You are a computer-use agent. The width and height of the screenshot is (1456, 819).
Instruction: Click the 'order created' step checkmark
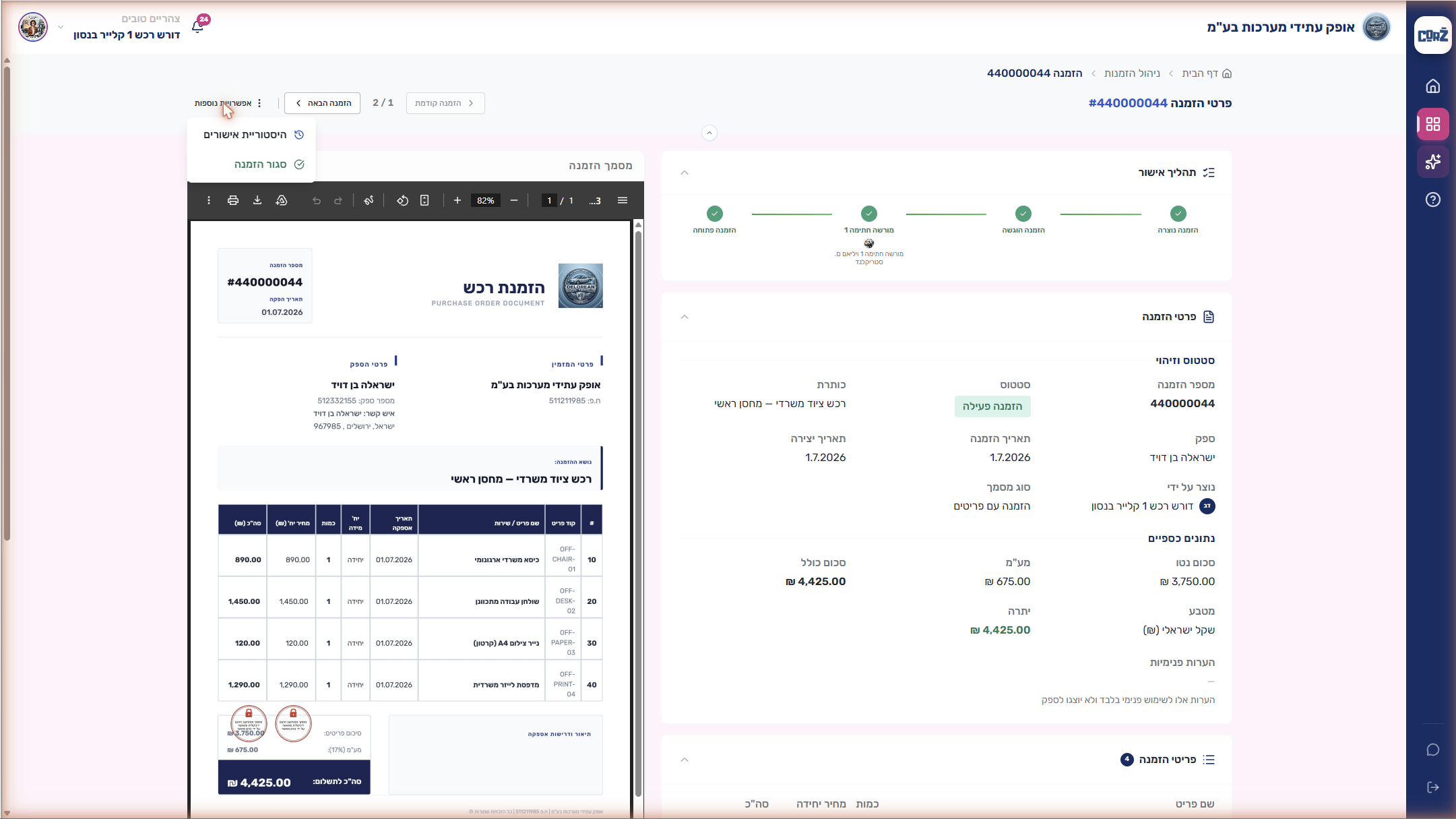pyautogui.click(x=1178, y=214)
